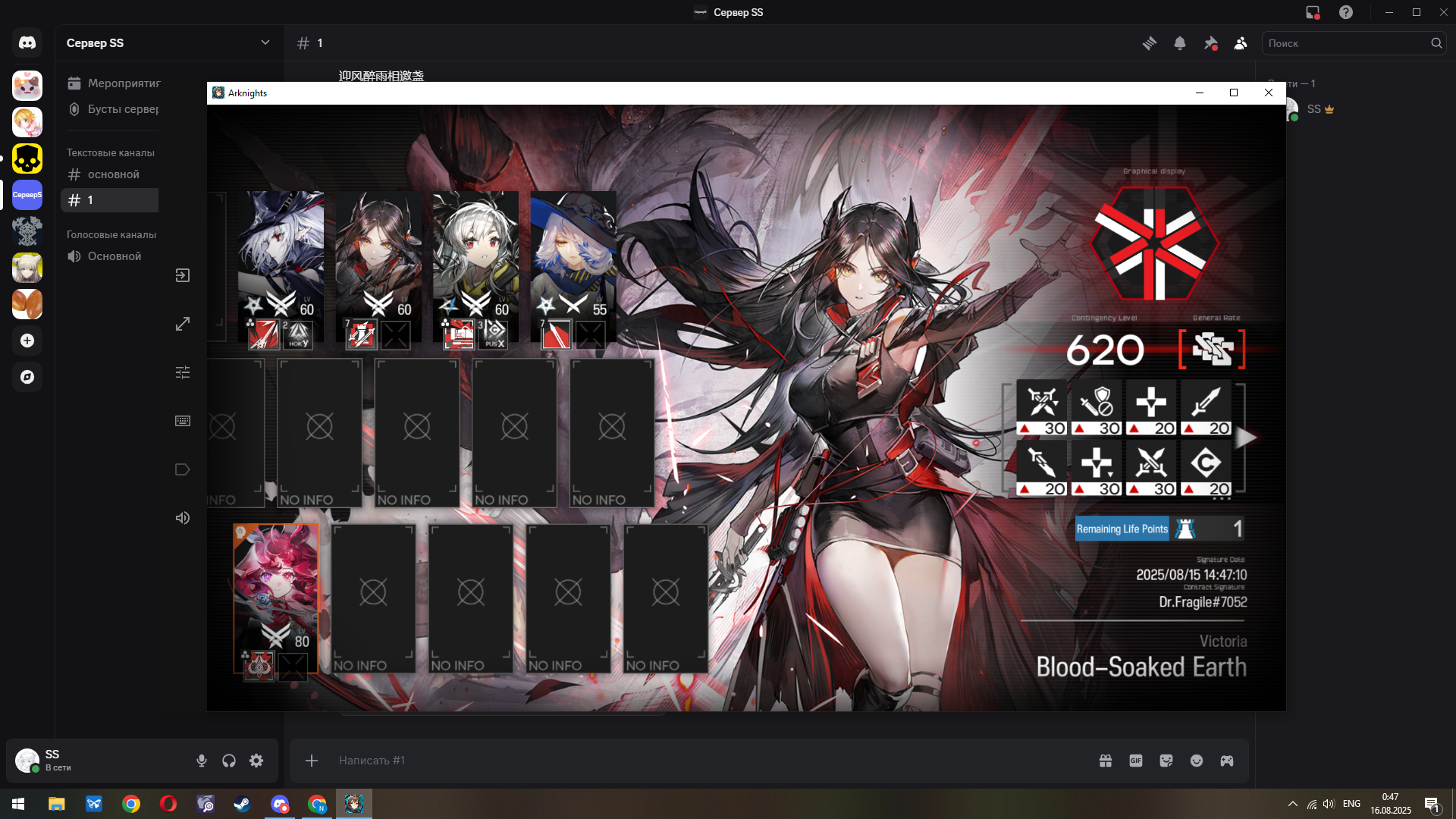Open Discord direct messages home icon
Screen dimensions: 1456x819
click(27, 43)
